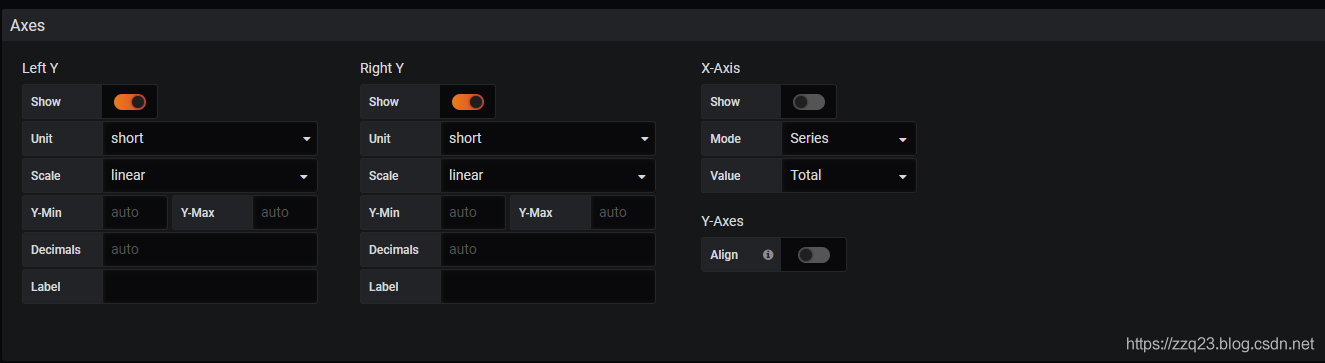Open X-Axis Value dropdown showing Total

point(848,176)
